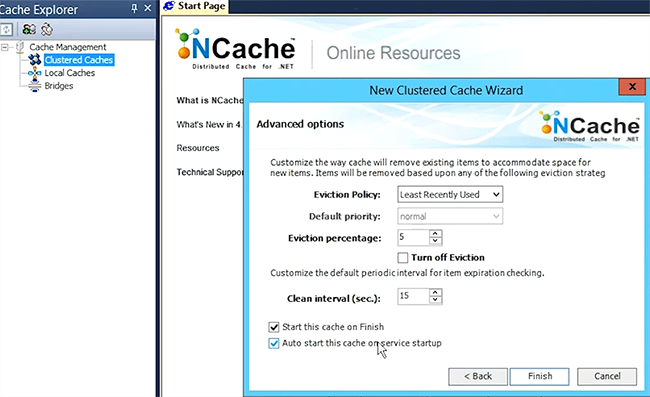
Task: Decrease Clean interval with down arrow
Action: pyautogui.click(x=435, y=300)
